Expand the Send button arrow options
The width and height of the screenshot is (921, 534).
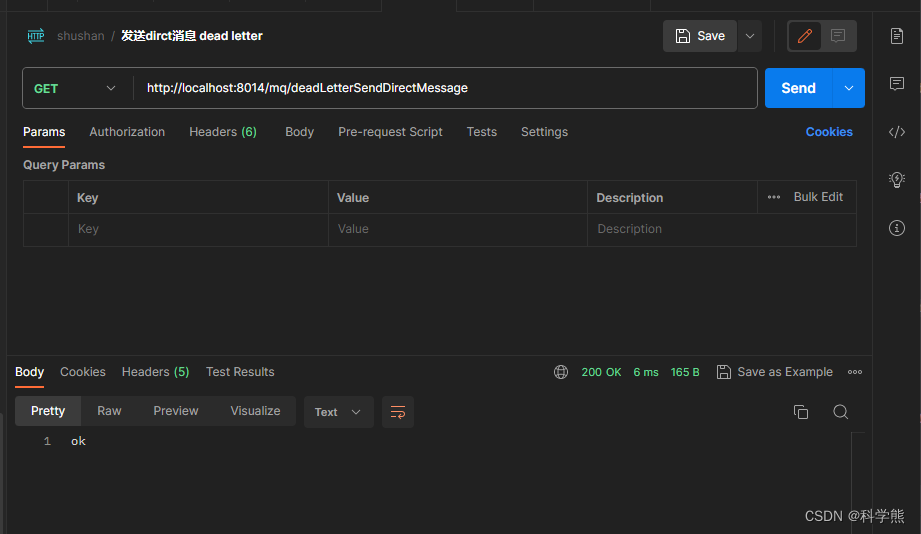point(848,88)
